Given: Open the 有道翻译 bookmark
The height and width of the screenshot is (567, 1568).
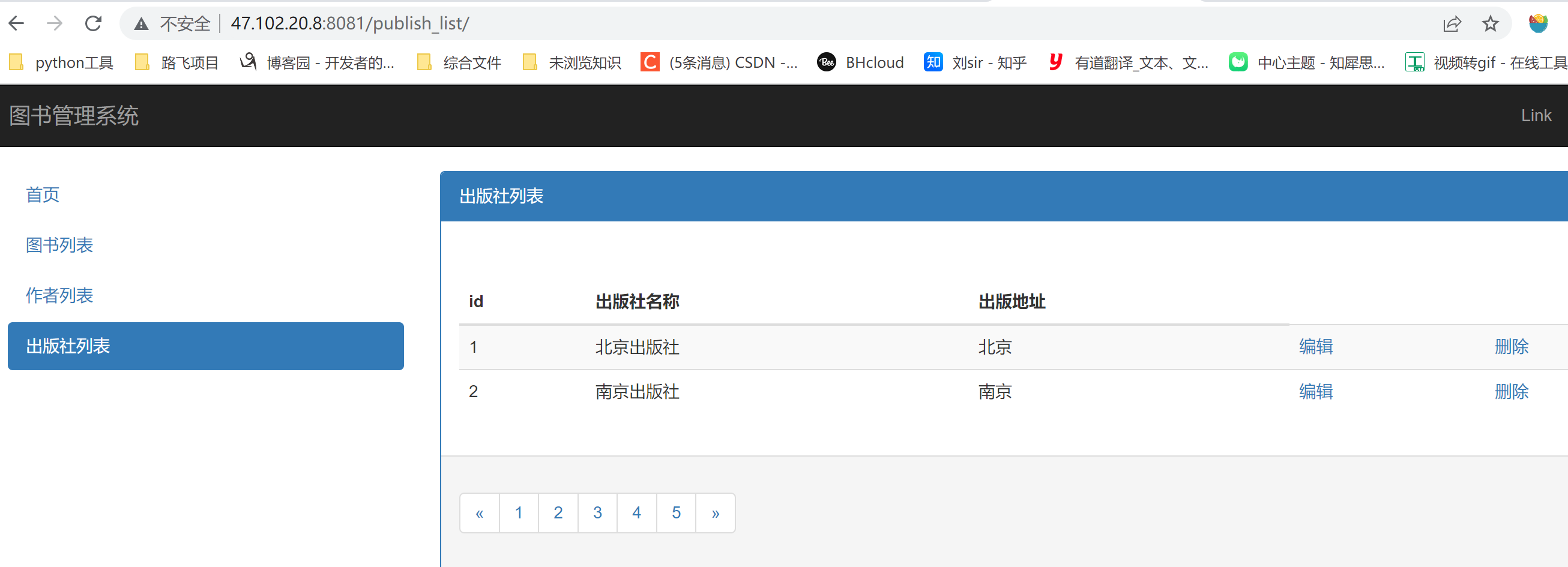Looking at the screenshot, I should [x=1128, y=62].
